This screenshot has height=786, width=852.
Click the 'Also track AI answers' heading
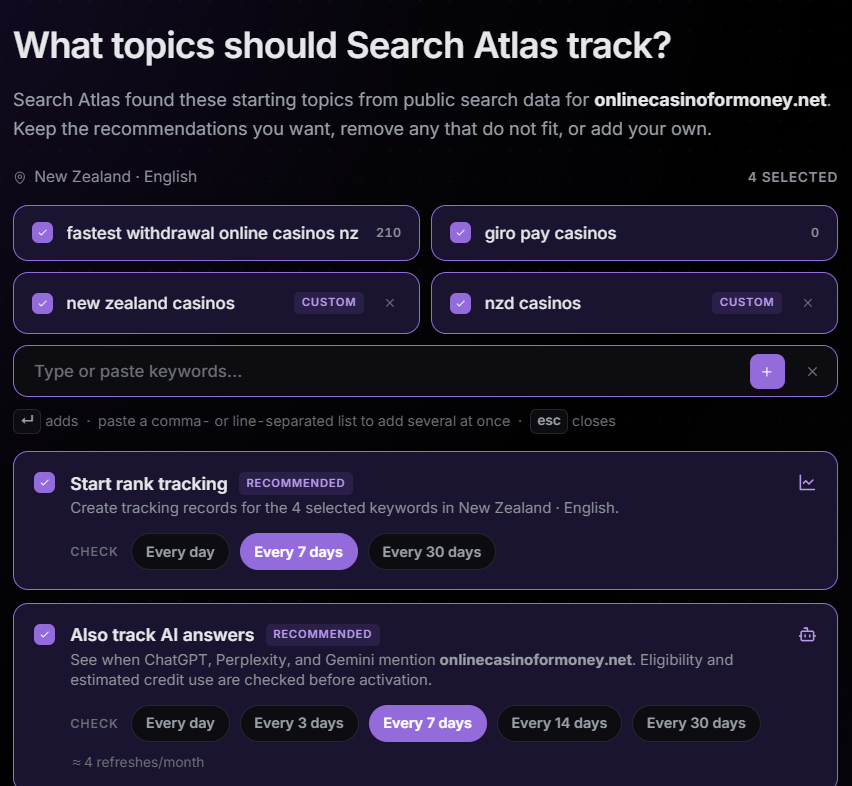162,634
